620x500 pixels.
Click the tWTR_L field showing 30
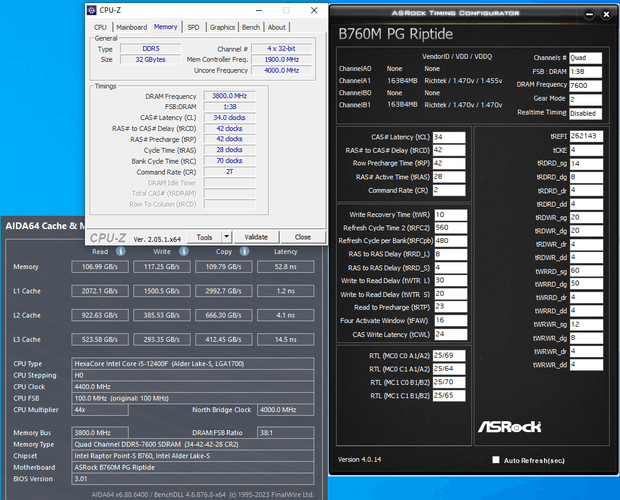coord(451,281)
